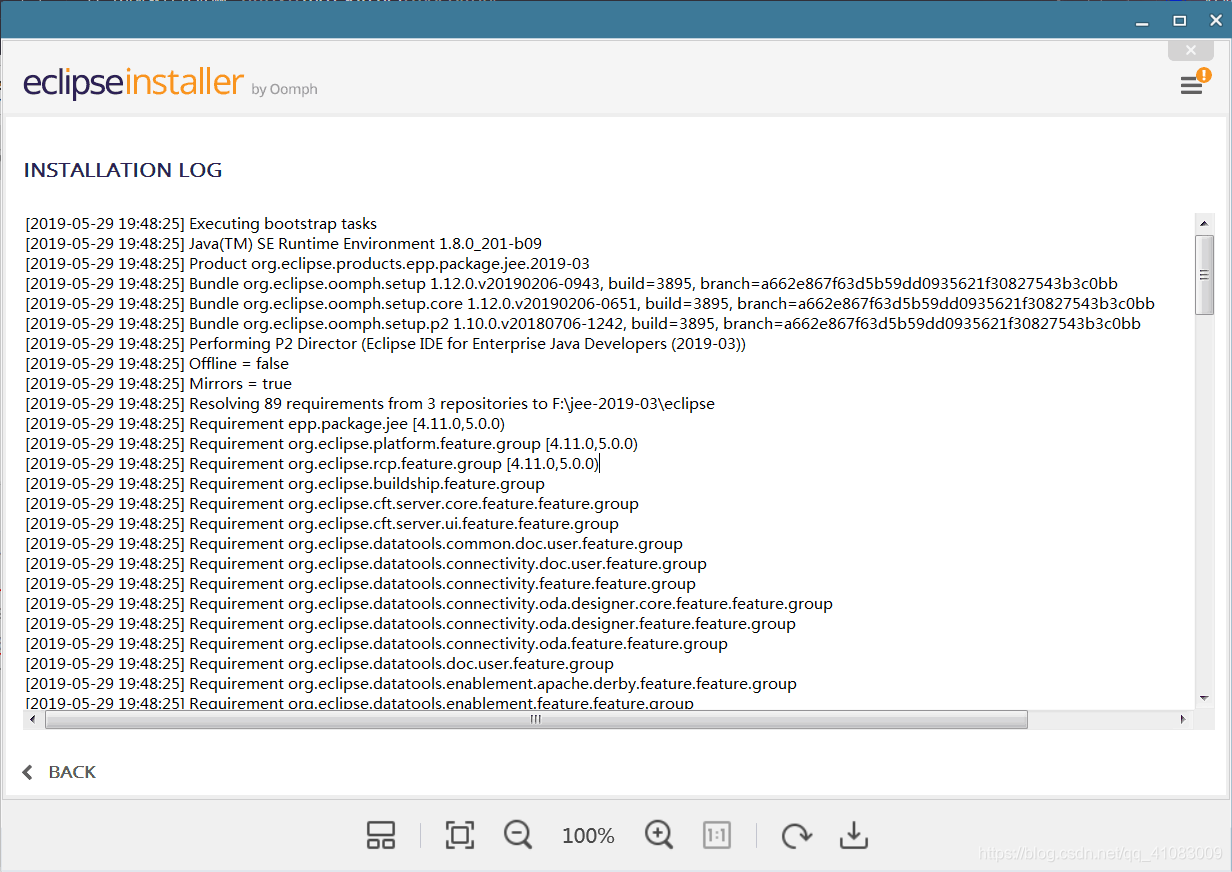Click the horizontal scrollbar thumb
This screenshot has height=872, width=1232.
click(x=536, y=719)
